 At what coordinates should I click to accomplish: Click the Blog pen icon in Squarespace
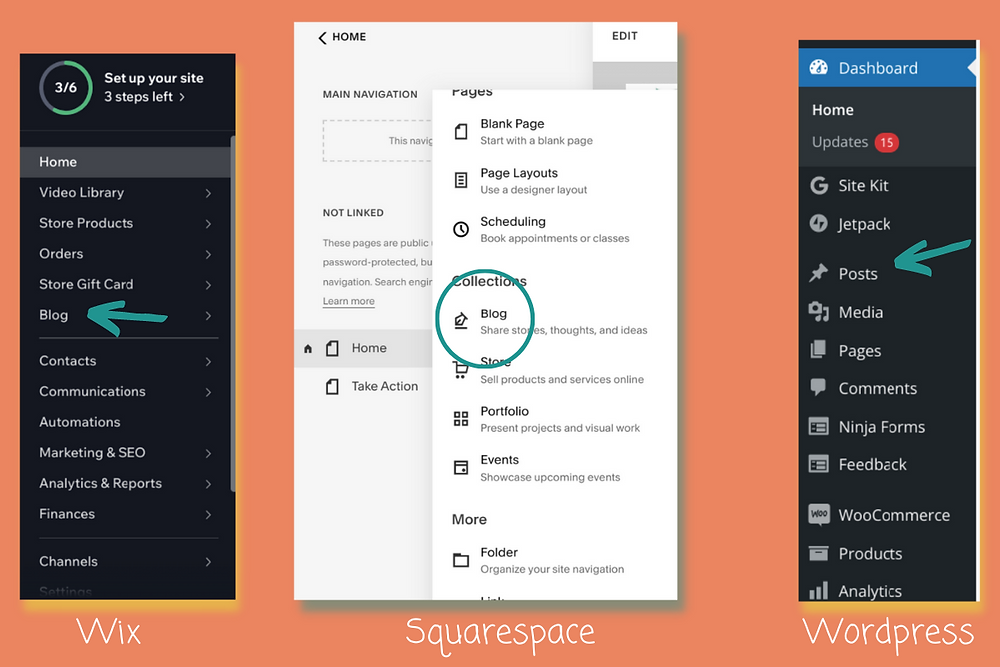tap(460, 321)
